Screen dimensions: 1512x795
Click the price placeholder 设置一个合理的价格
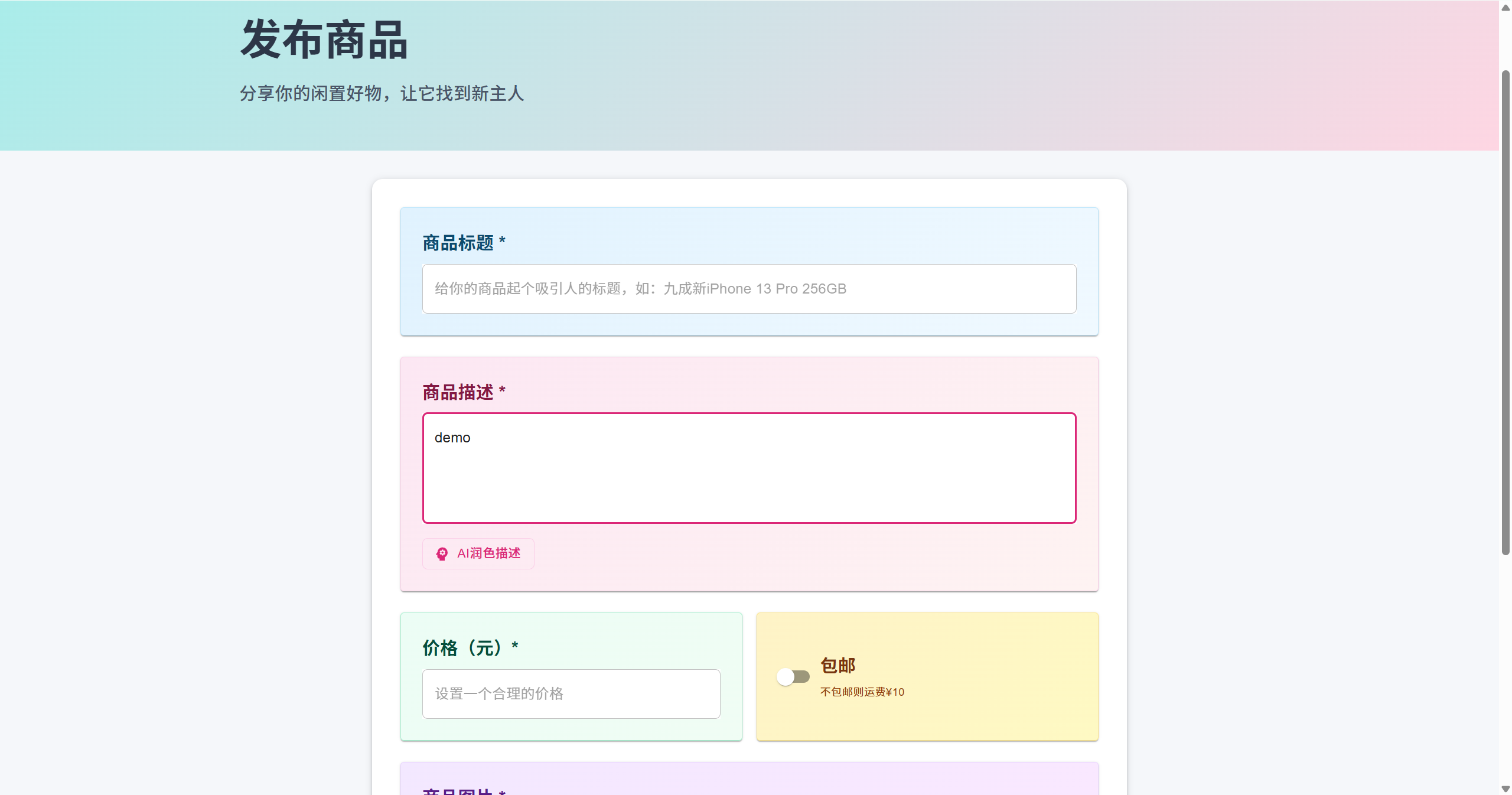click(499, 694)
